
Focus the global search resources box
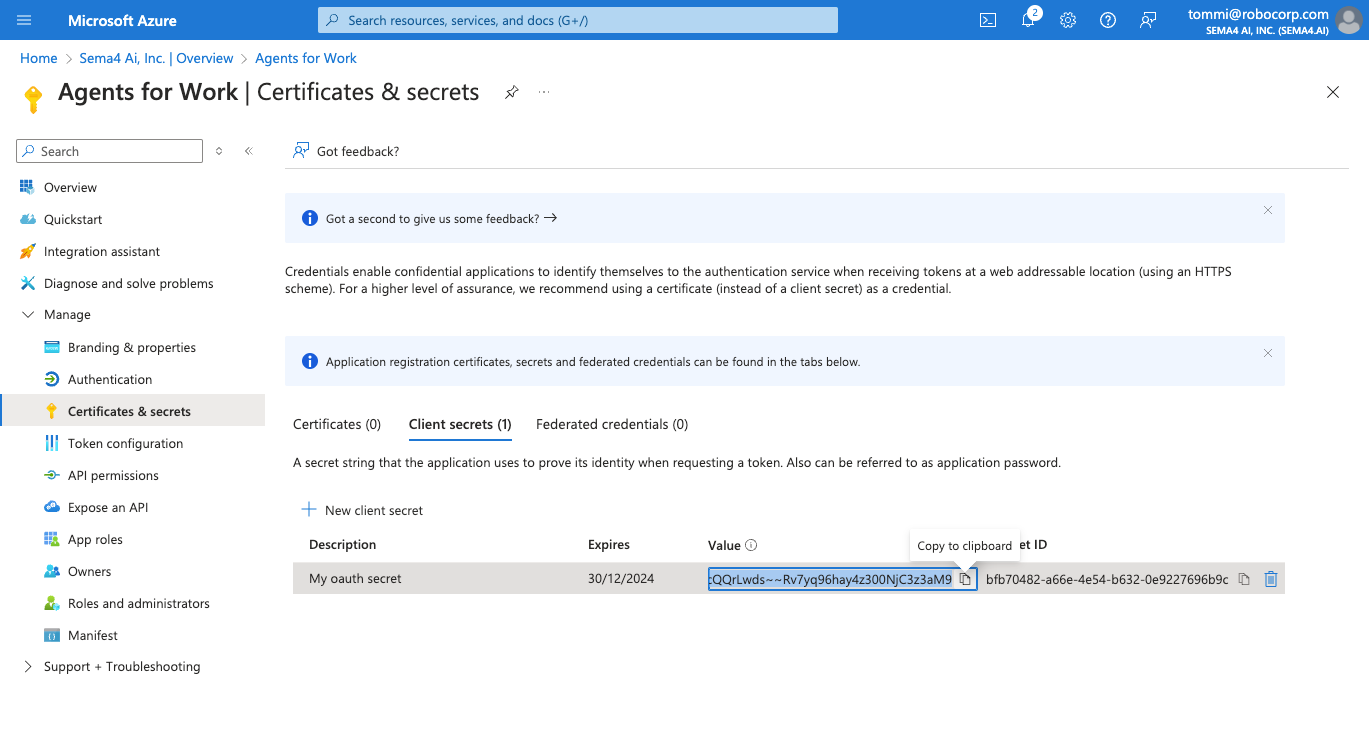(x=578, y=20)
